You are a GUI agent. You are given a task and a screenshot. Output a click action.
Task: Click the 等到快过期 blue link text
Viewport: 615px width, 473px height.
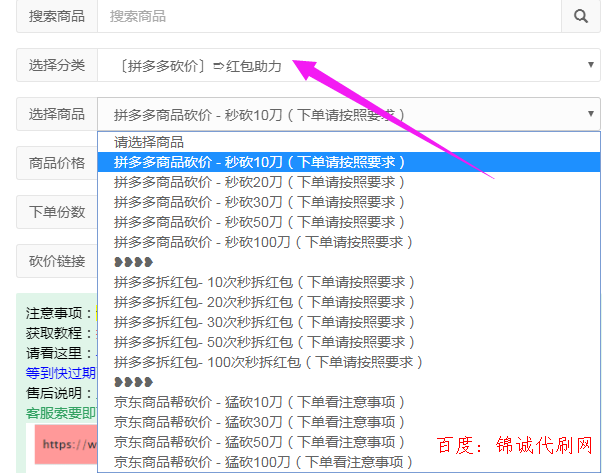click(x=60, y=372)
